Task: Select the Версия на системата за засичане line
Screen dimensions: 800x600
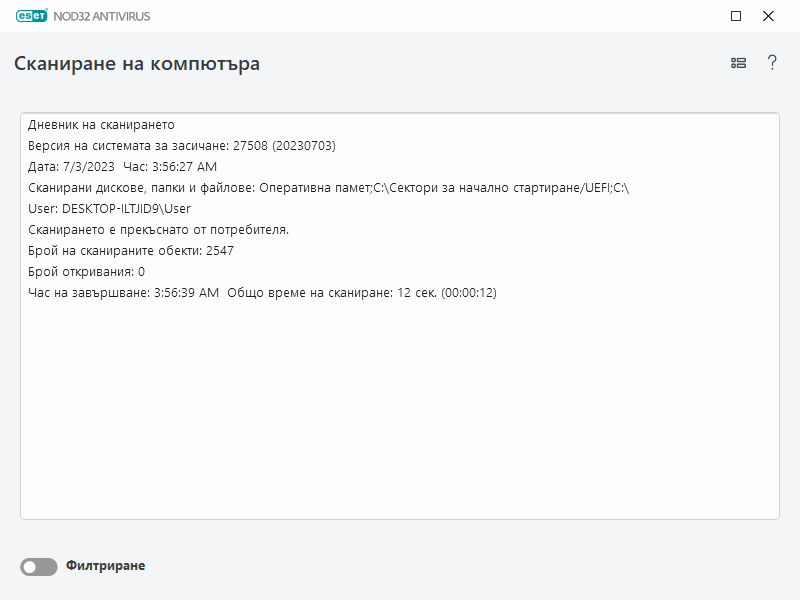Action: (x=181, y=146)
